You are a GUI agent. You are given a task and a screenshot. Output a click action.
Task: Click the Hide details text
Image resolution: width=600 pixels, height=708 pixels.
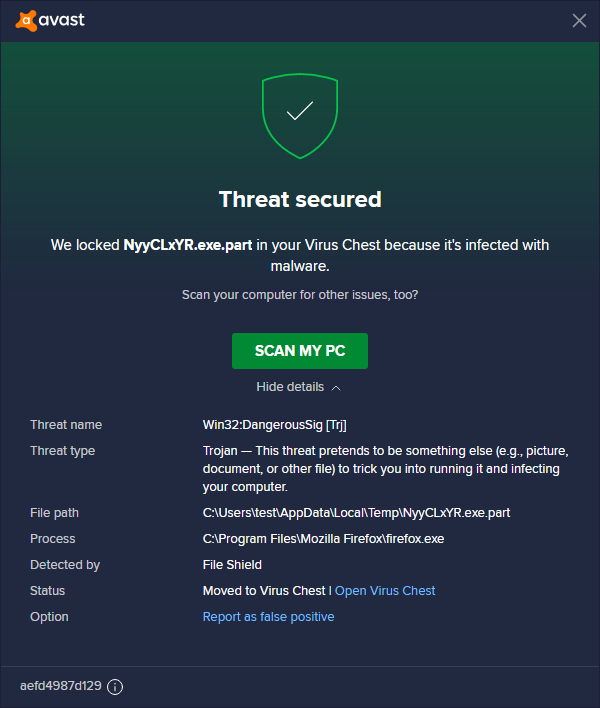point(290,387)
